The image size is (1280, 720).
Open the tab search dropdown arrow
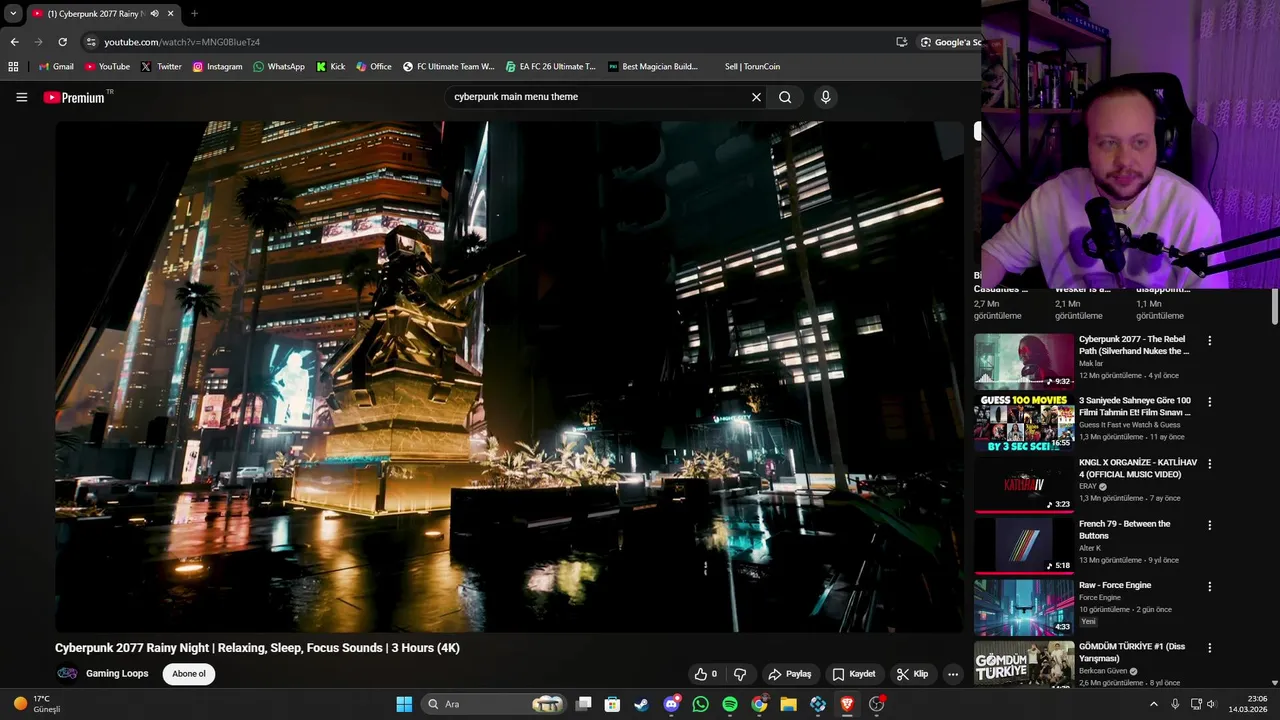(13, 13)
